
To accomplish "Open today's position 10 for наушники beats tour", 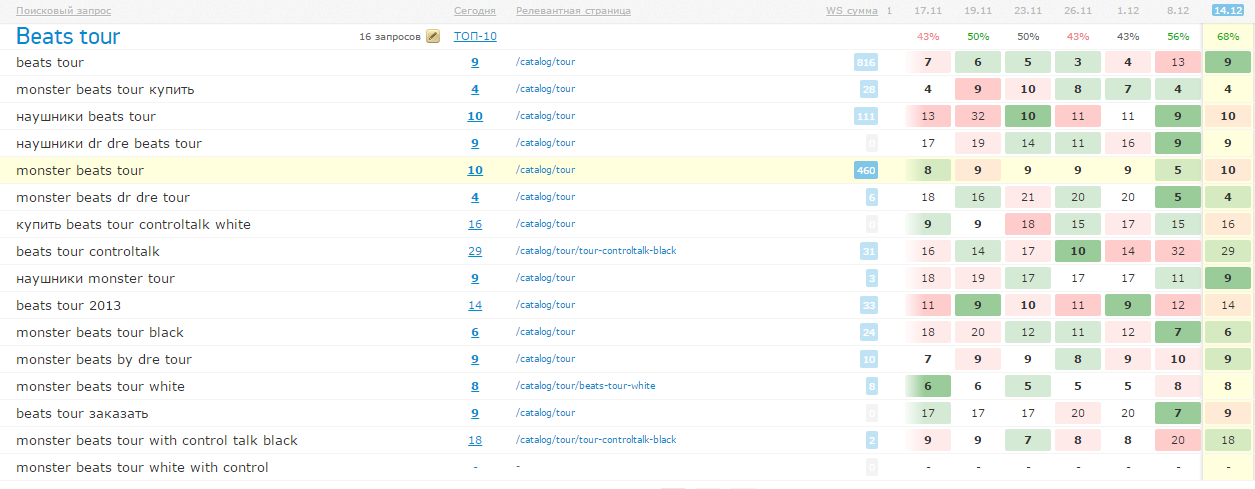I will pos(475,116).
